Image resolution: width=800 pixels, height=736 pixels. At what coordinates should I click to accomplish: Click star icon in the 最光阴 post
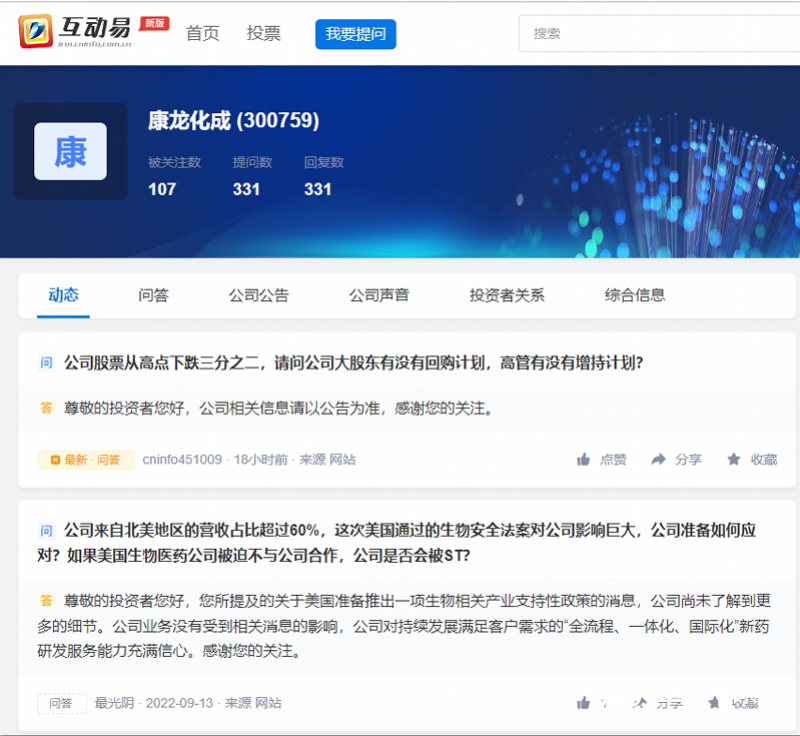[714, 703]
